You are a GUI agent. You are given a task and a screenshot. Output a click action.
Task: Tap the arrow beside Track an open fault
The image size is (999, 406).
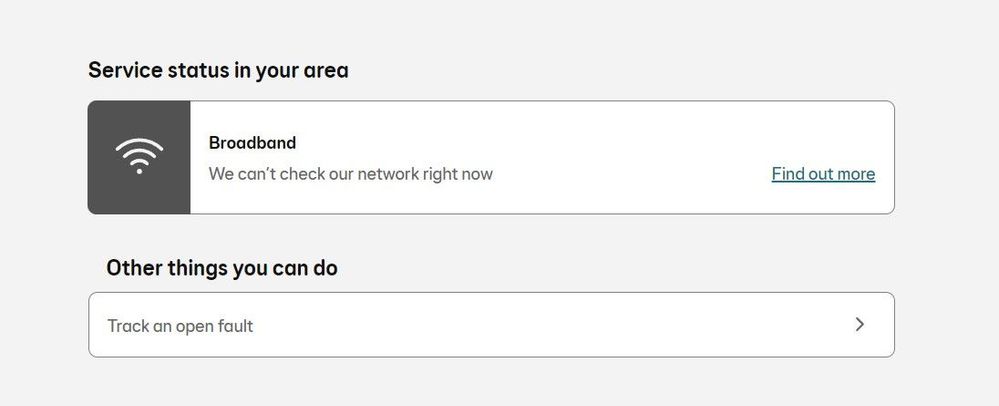859,324
